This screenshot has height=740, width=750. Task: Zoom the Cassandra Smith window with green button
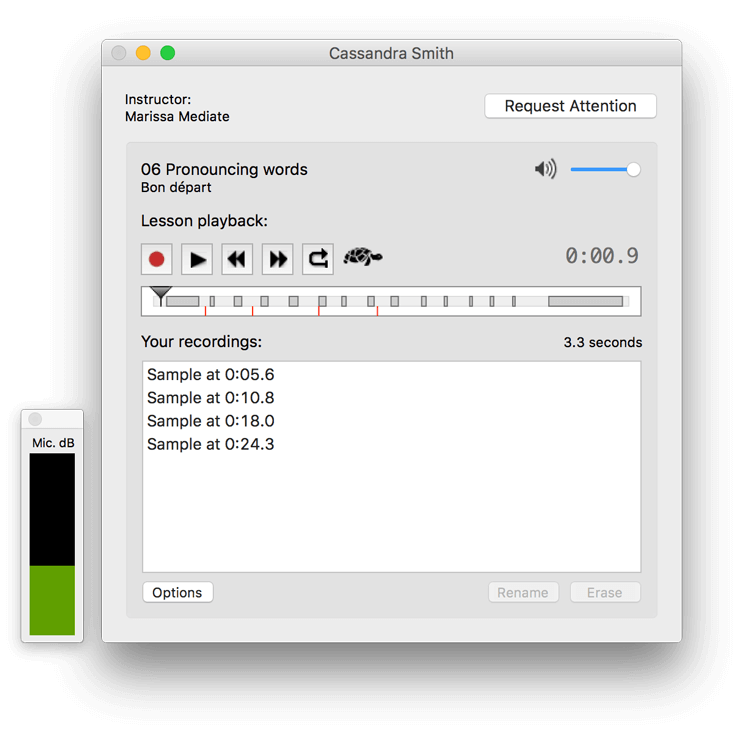point(167,53)
